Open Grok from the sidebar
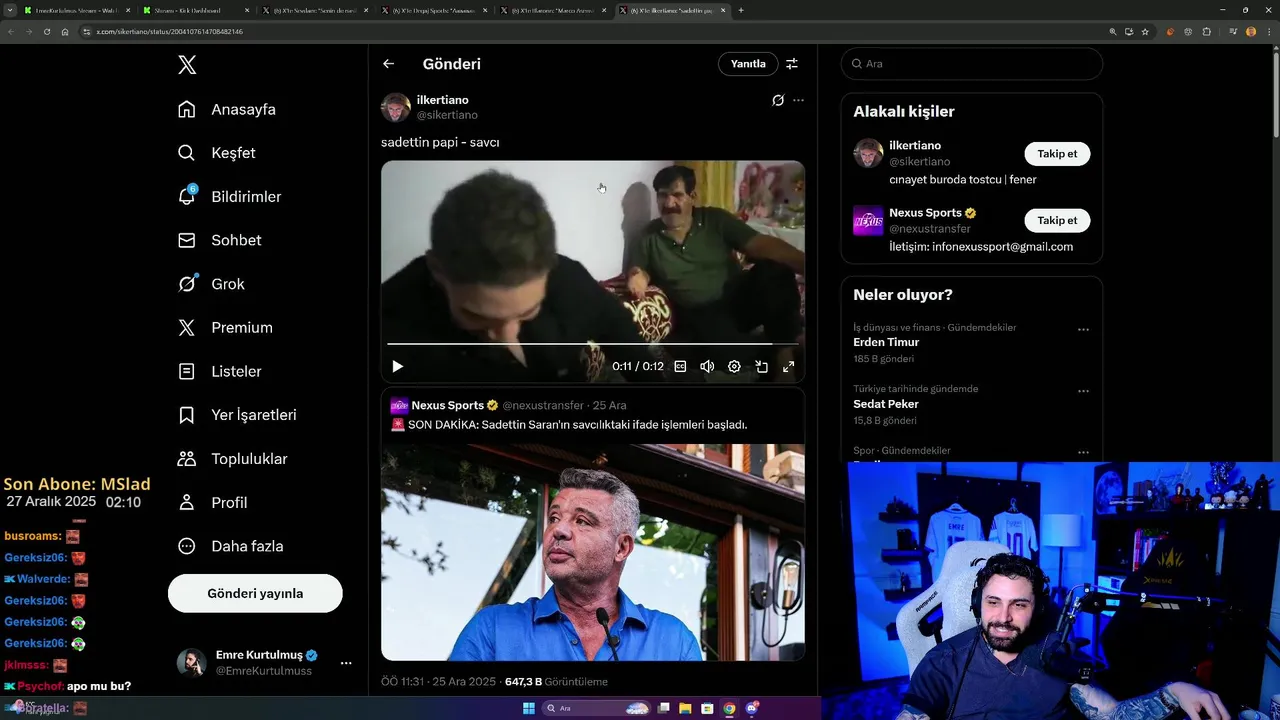Screen dimensions: 1280x720 tap(211, 284)
